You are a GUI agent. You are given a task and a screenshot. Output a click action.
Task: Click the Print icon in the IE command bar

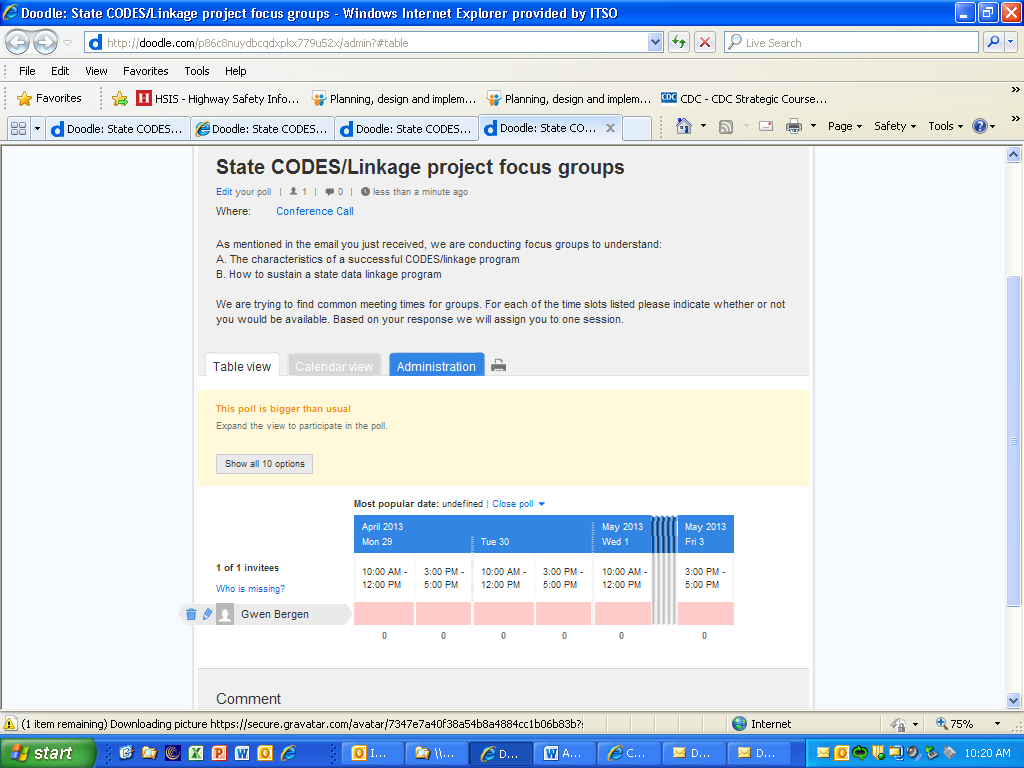pos(793,127)
